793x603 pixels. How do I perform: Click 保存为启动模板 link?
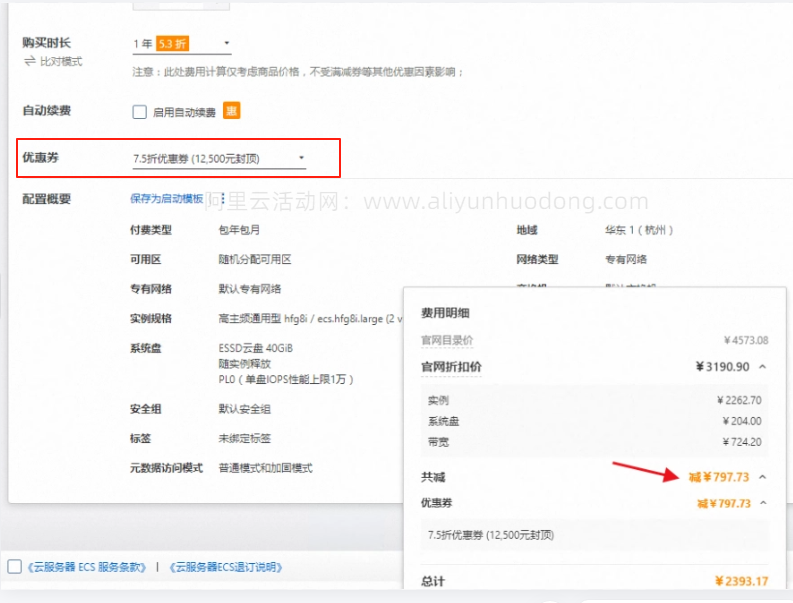pos(166,199)
